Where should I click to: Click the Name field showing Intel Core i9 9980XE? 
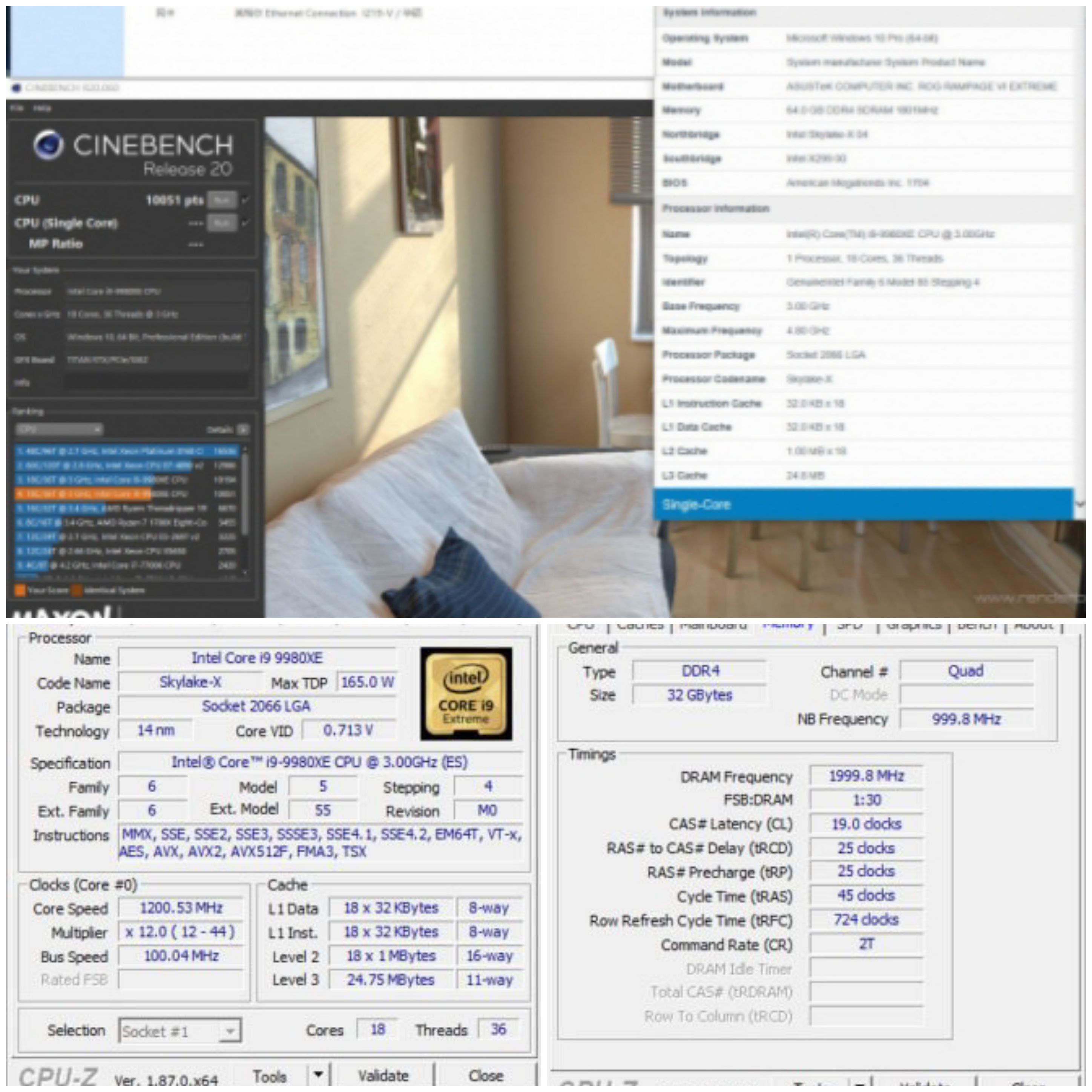tap(257, 658)
